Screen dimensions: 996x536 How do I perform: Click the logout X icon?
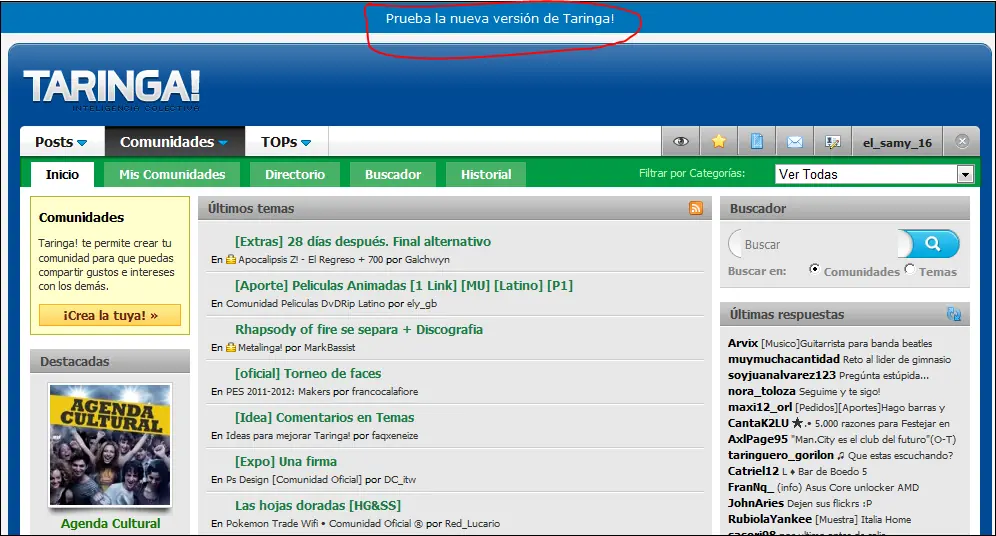962,142
